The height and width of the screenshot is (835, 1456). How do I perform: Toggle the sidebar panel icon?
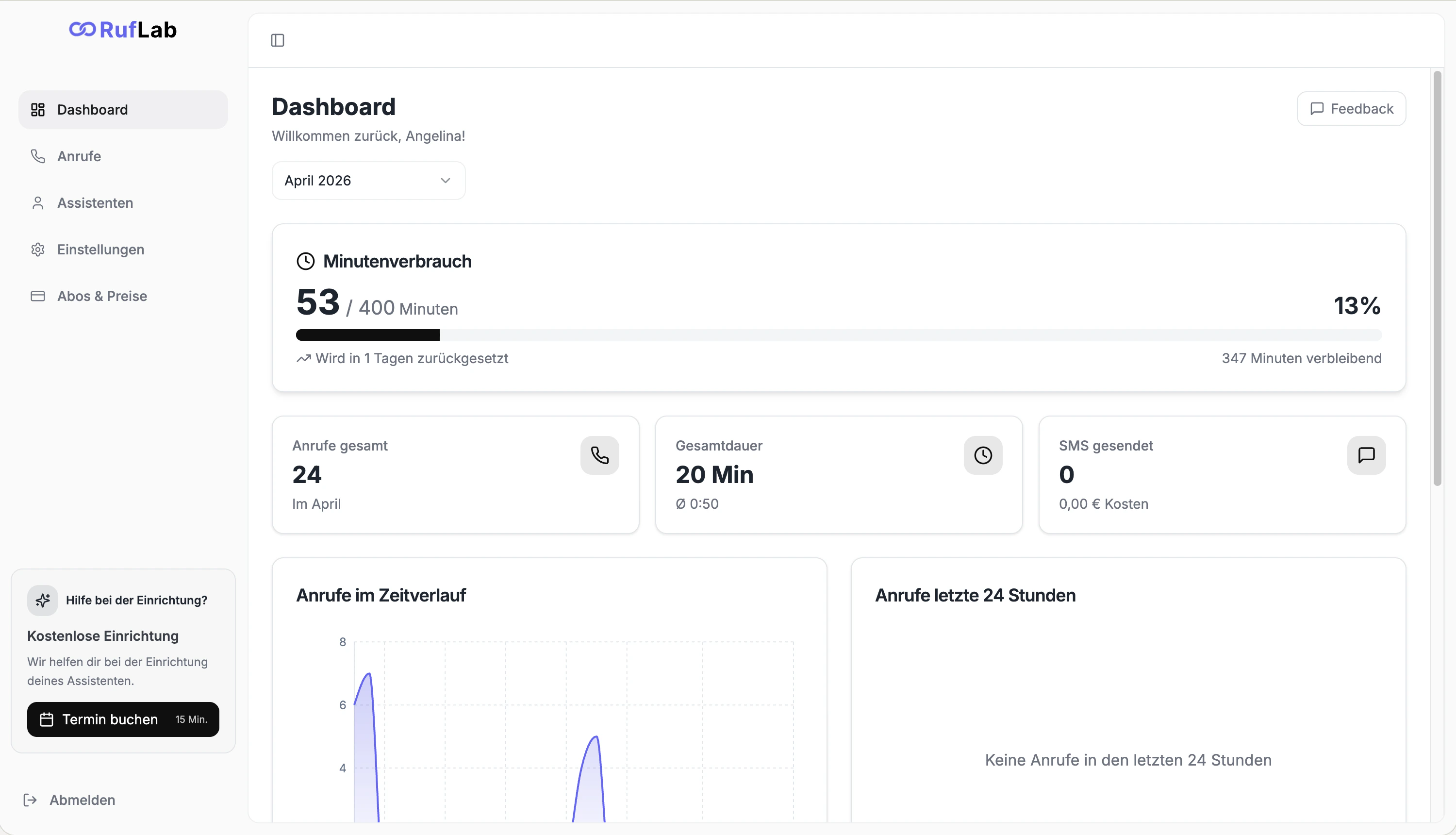click(x=278, y=40)
